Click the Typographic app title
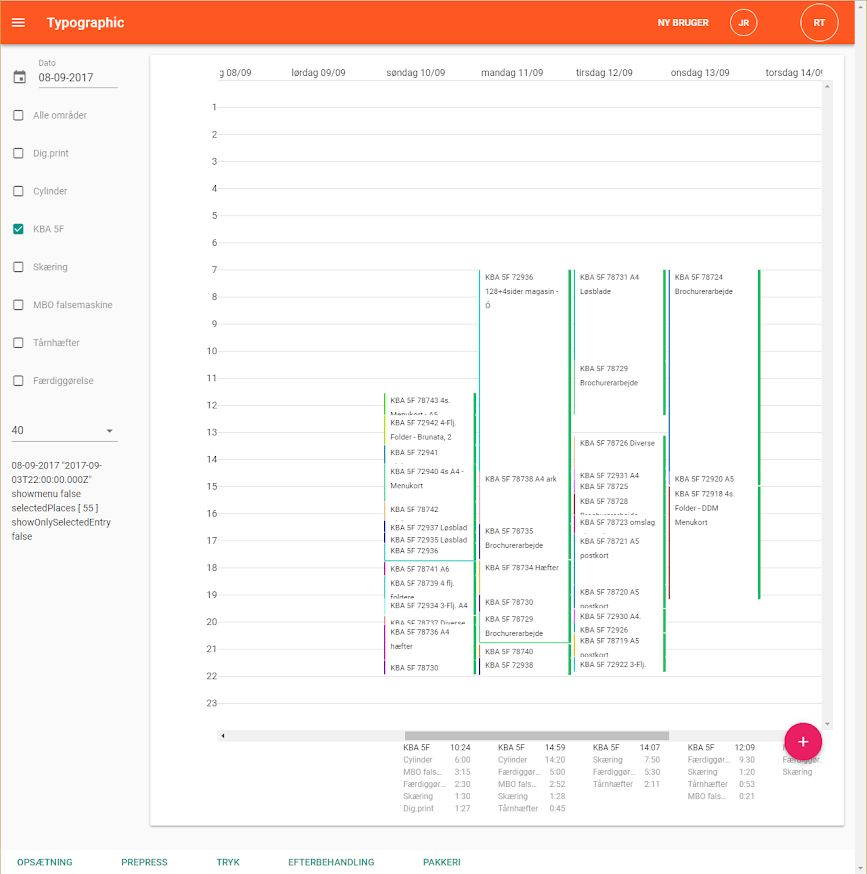The image size is (867, 874). tap(85, 23)
